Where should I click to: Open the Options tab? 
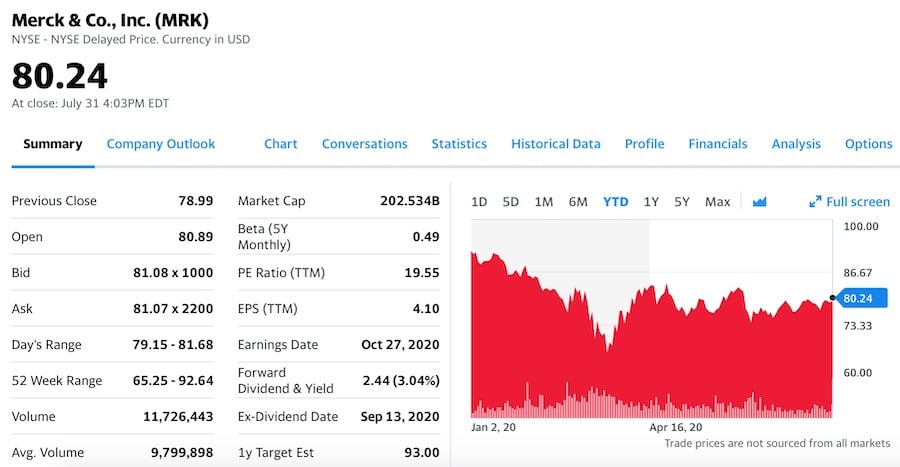tap(868, 144)
